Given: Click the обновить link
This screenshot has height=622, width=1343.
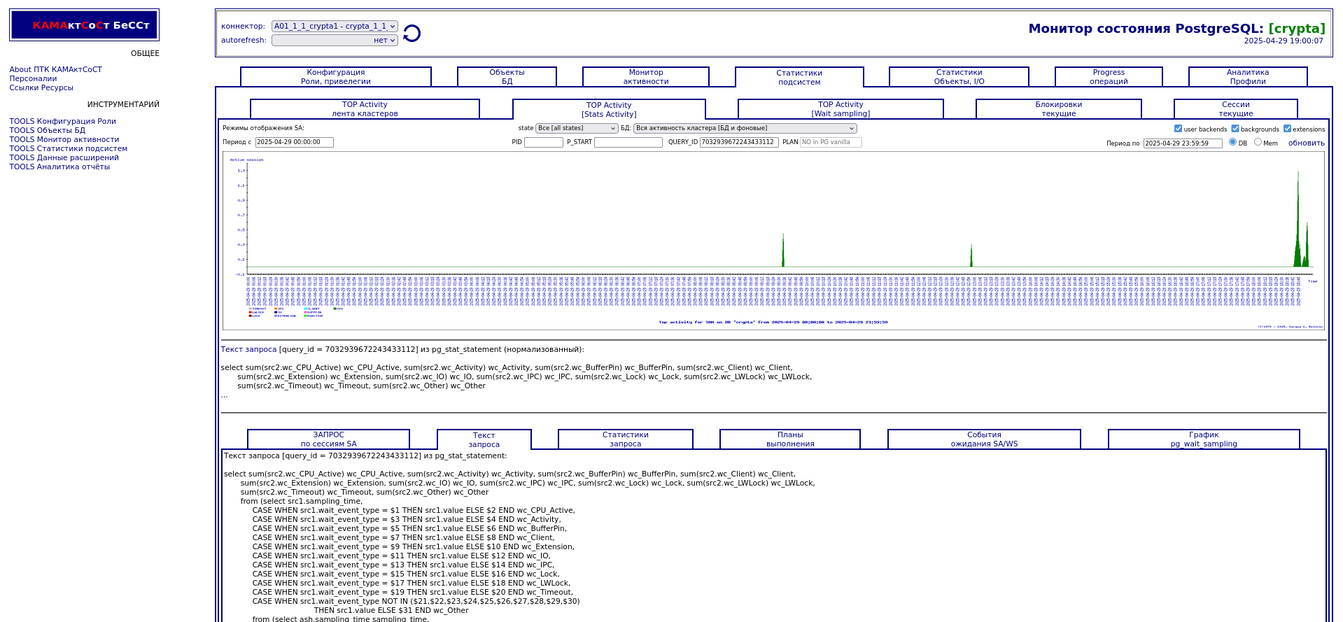Looking at the screenshot, I should [x=1306, y=143].
